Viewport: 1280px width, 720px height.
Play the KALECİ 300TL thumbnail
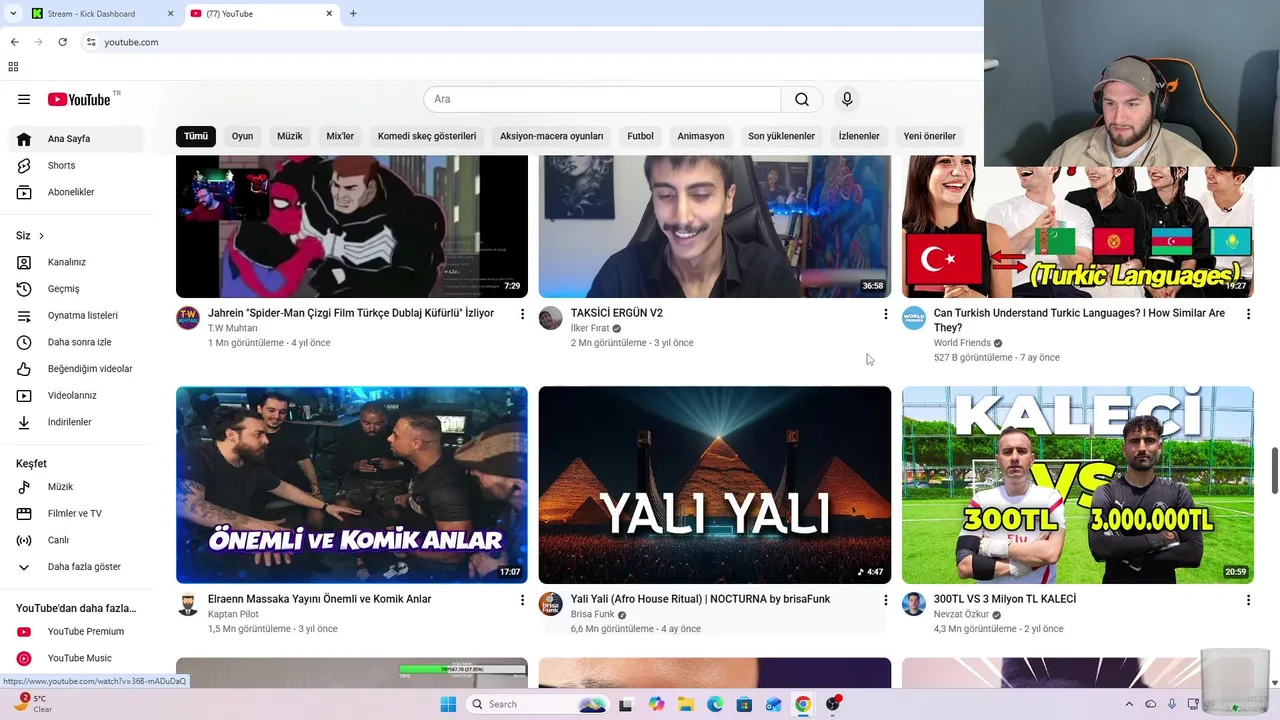point(1078,485)
